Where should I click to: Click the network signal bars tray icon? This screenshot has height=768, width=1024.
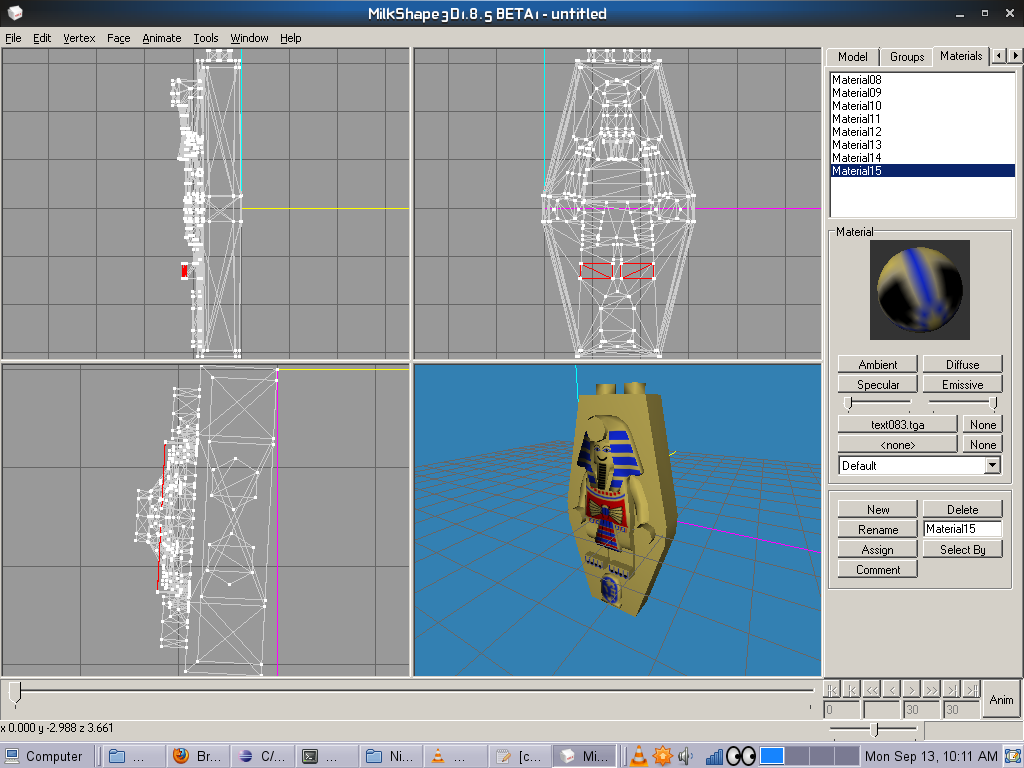click(x=713, y=756)
